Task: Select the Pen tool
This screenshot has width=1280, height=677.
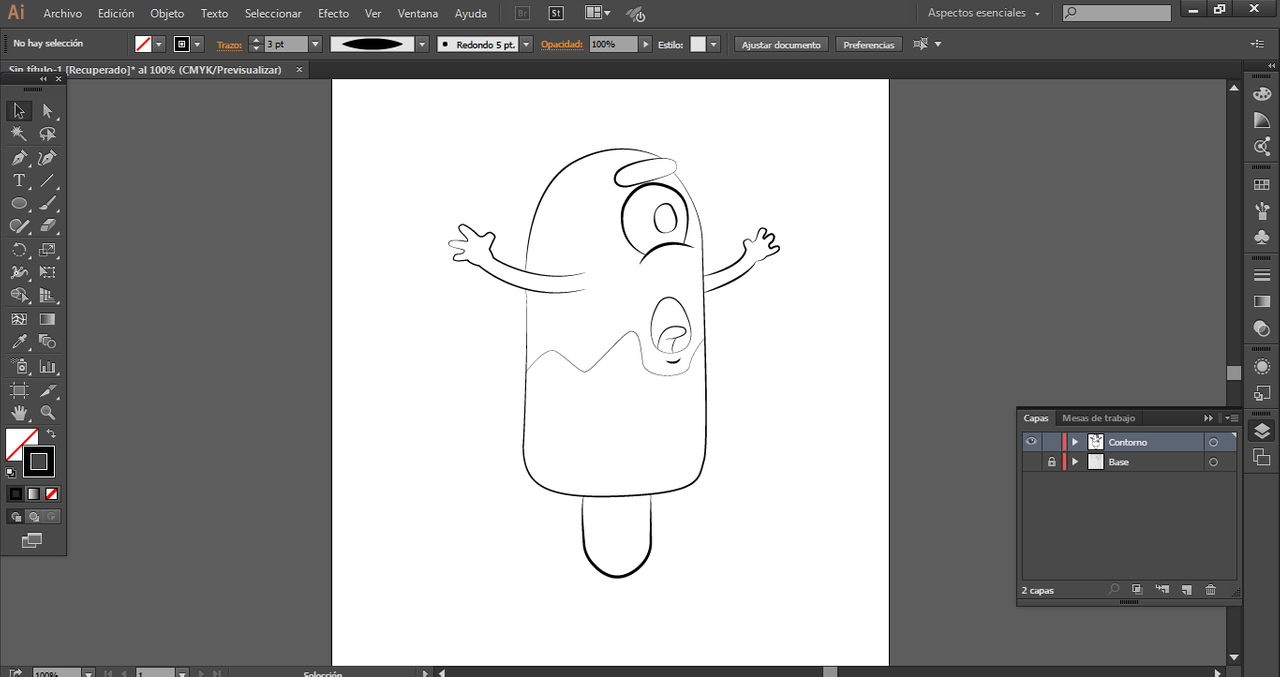Action: tap(19, 158)
